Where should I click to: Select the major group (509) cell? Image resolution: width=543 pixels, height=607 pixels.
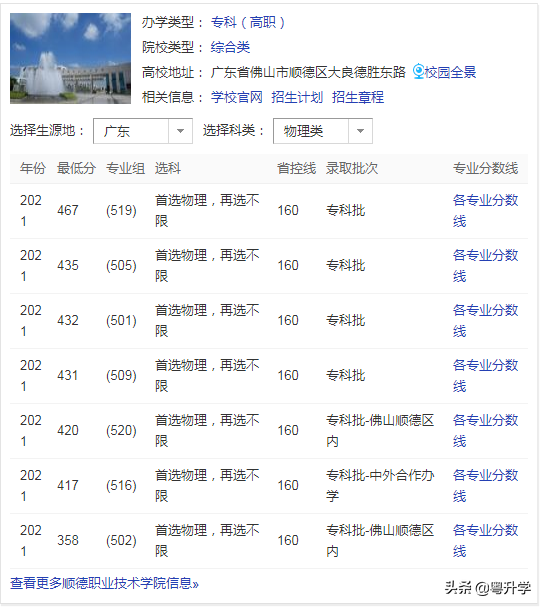tap(121, 376)
